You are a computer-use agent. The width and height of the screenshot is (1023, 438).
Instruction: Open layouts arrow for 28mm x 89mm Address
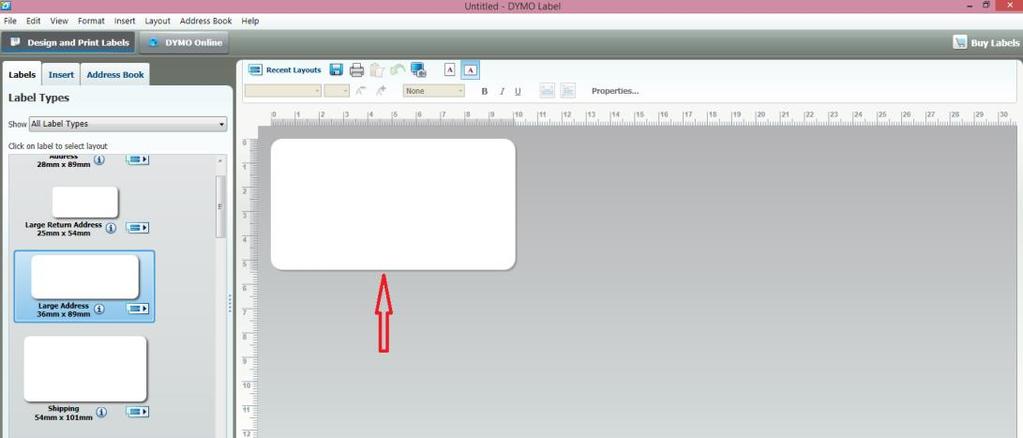pos(138,159)
